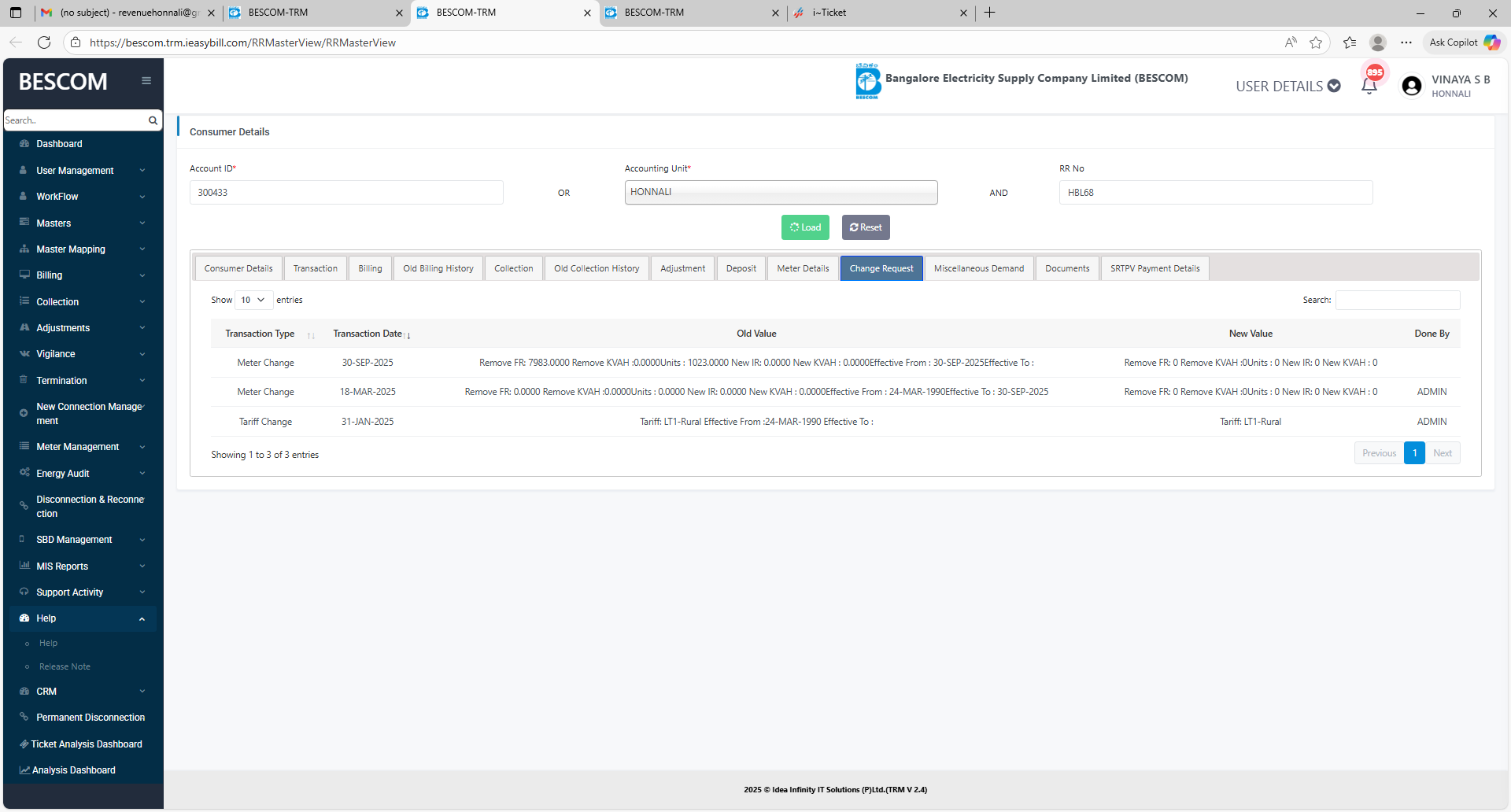1511x812 pixels.
Task: Refresh the browser page
Action: 44,42
